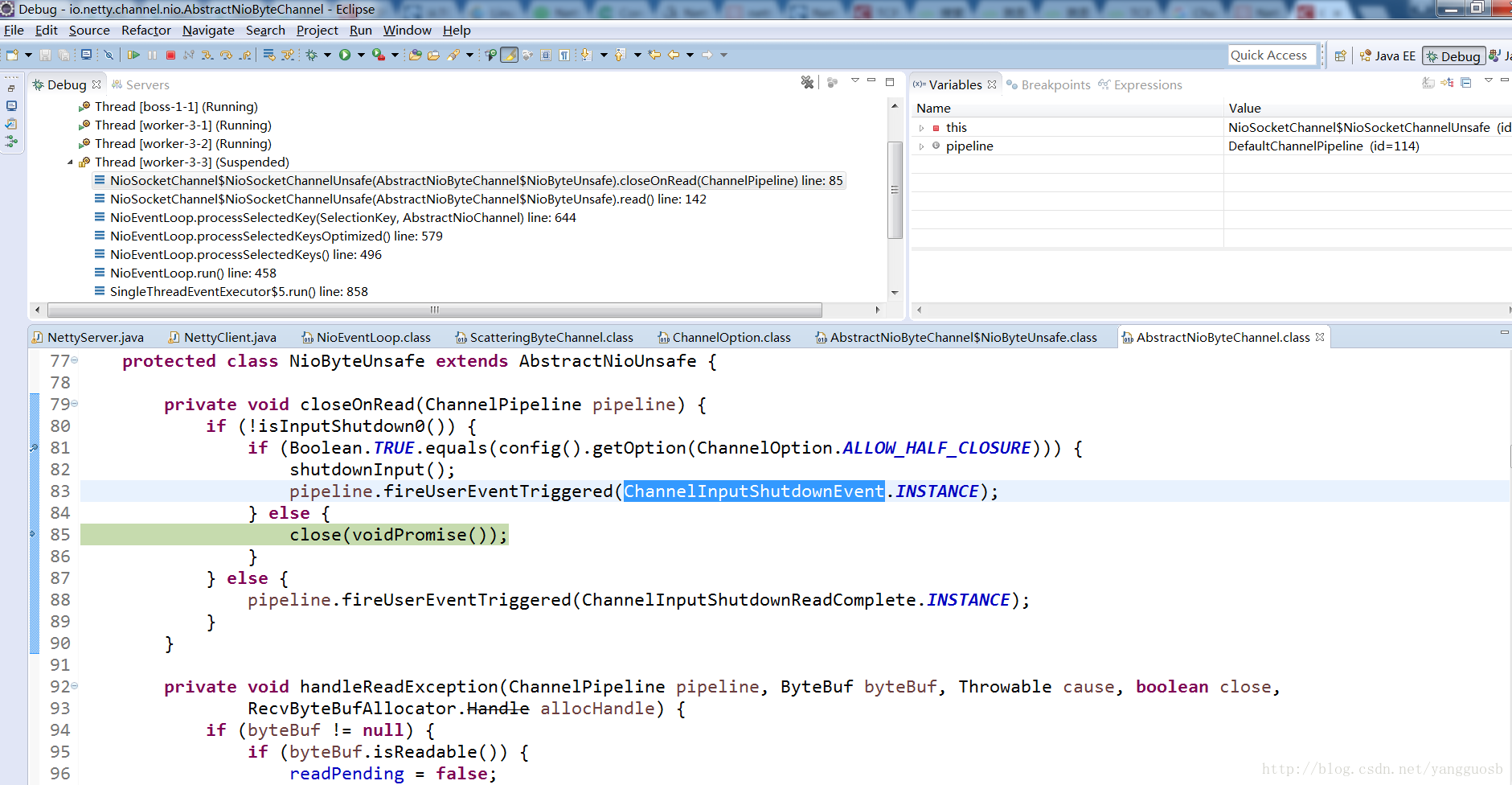Close the AbstractNioByteChannel.class editor tab

(1320, 337)
